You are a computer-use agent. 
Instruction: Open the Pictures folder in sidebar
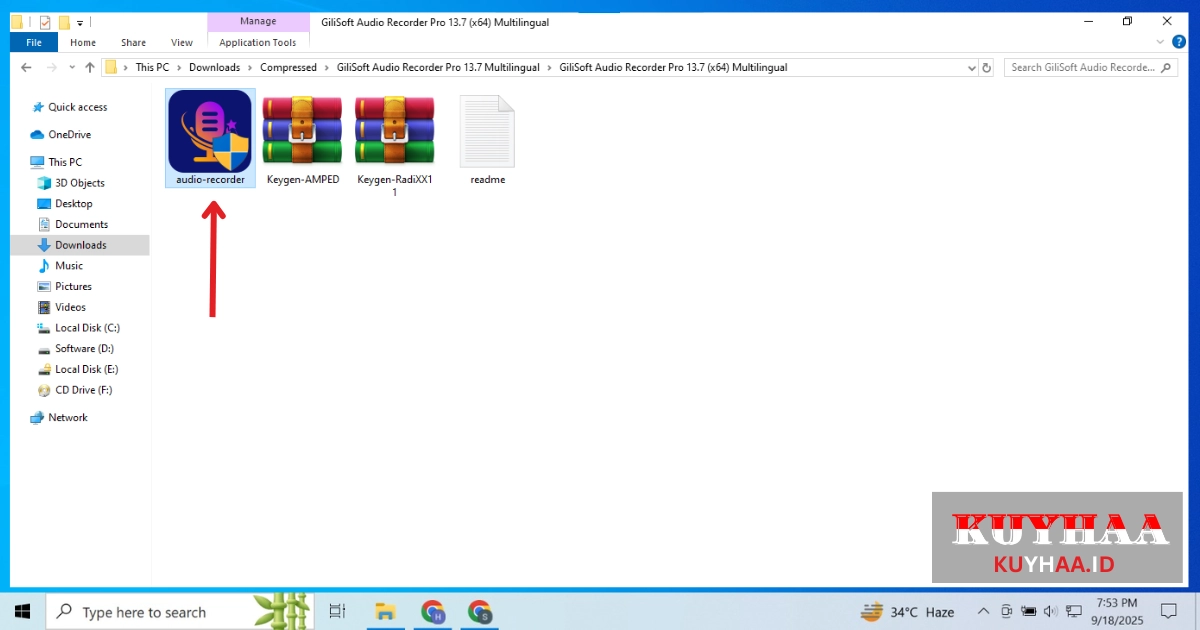(x=65, y=286)
